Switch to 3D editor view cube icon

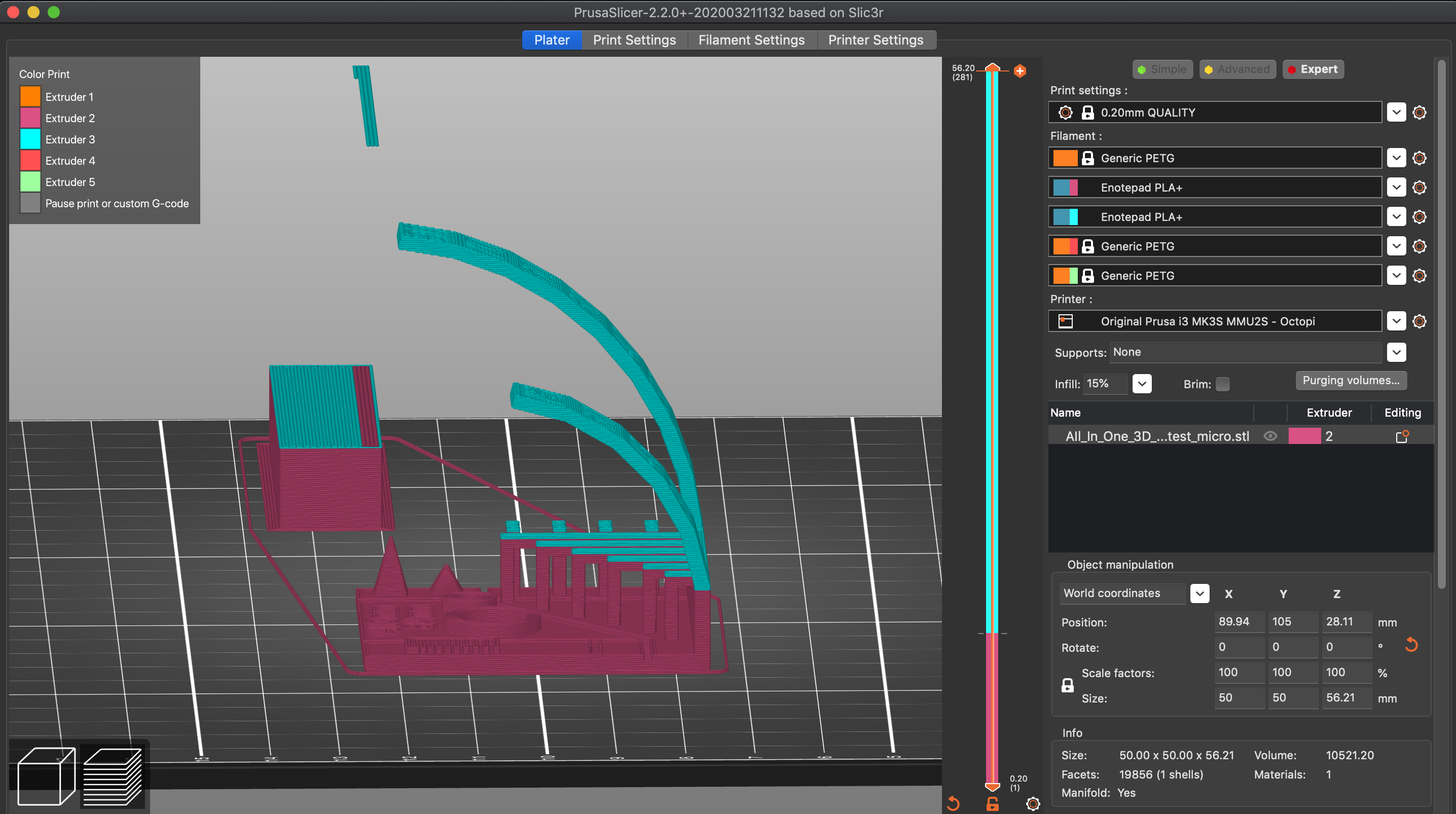click(46, 775)
